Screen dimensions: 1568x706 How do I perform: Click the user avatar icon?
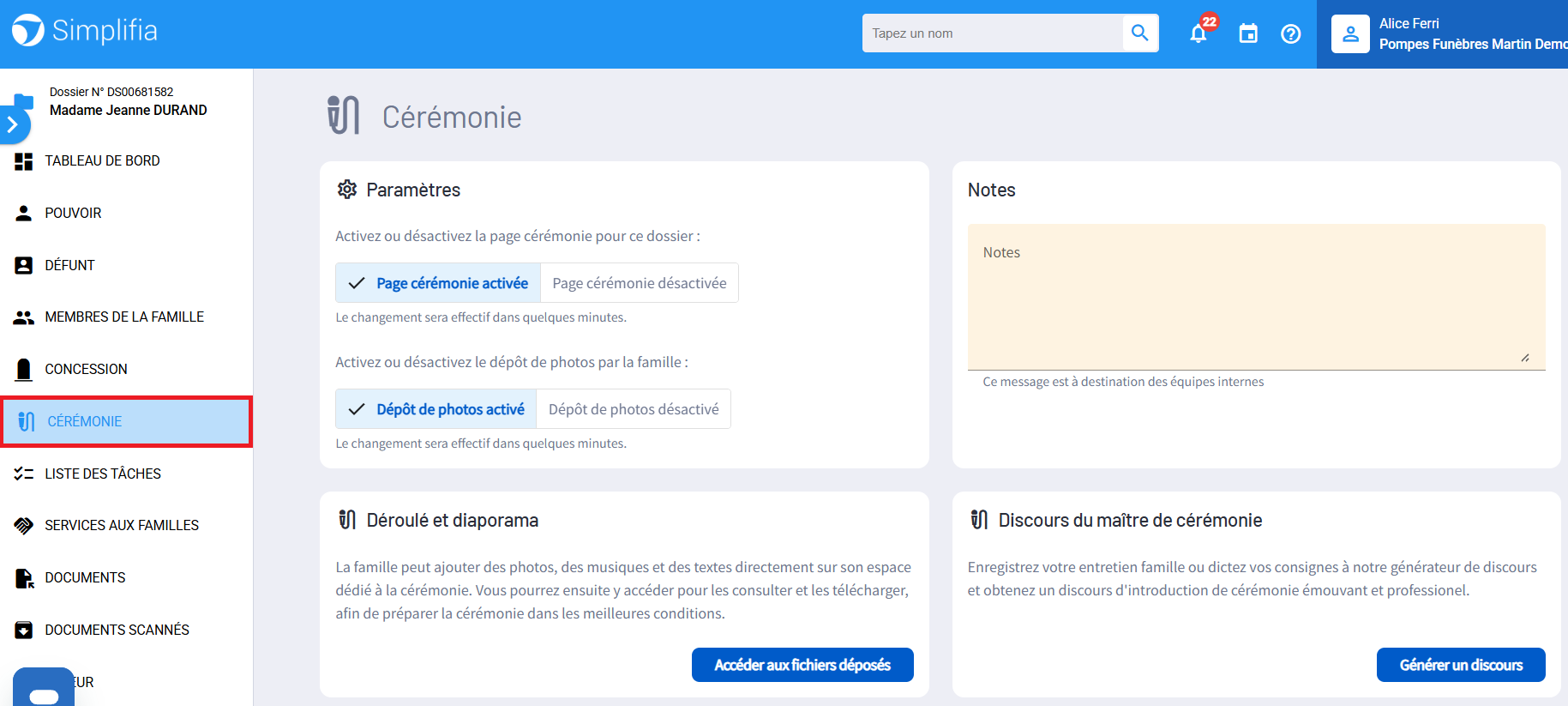(1350, 34)
